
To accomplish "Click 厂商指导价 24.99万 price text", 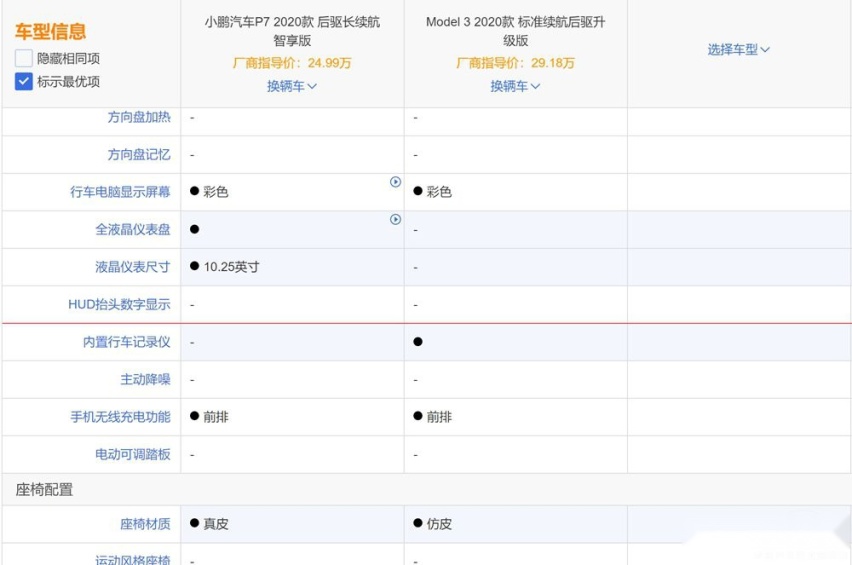I will pos(292,63).
